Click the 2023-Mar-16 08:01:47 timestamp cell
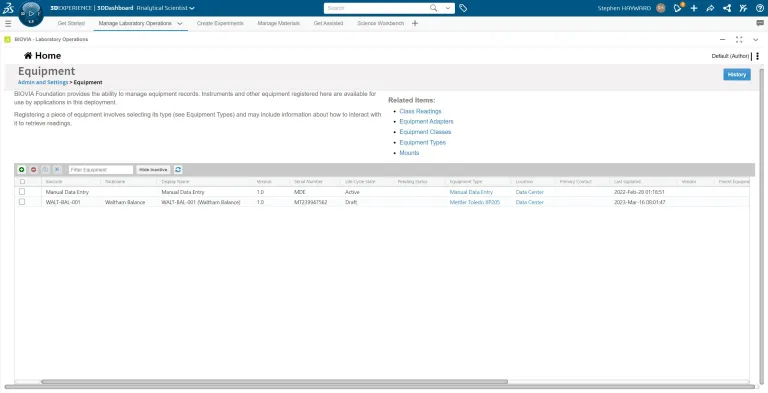Image resolution: width=768 pixels, height=393 pixels. [x=640, y=202]
